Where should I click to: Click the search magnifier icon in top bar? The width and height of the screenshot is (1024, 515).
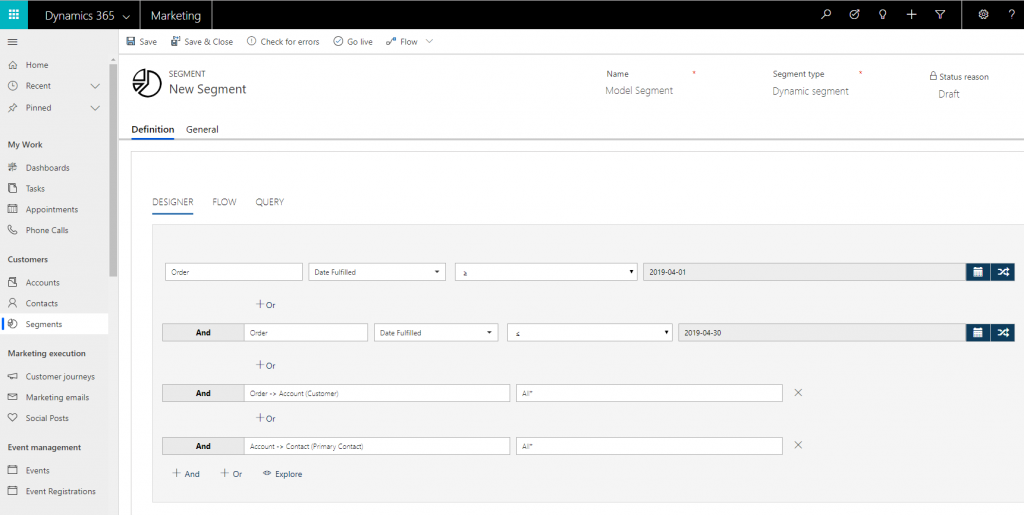click(x=826, y=15)
